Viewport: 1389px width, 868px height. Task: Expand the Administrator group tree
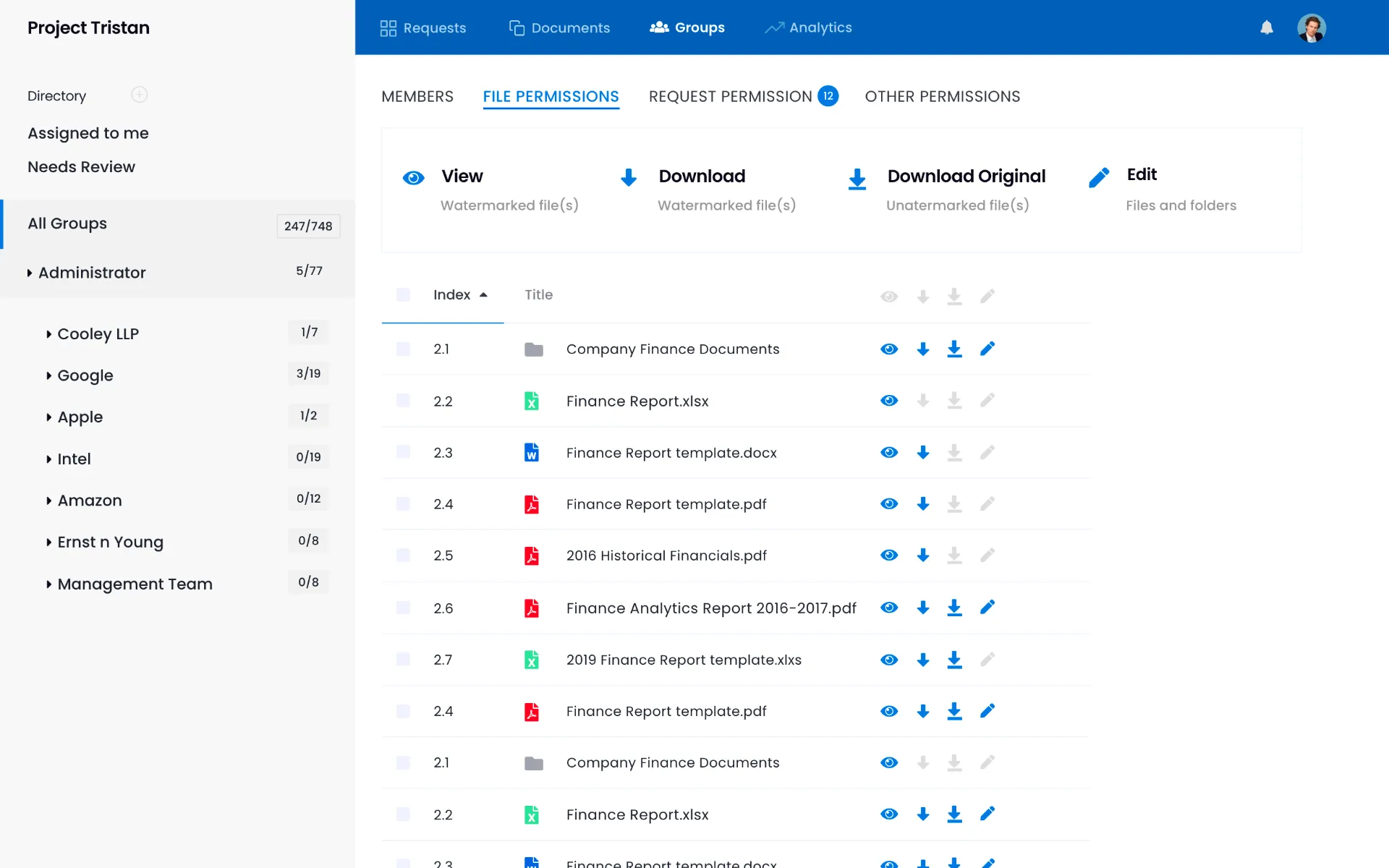tap(30, 273)
